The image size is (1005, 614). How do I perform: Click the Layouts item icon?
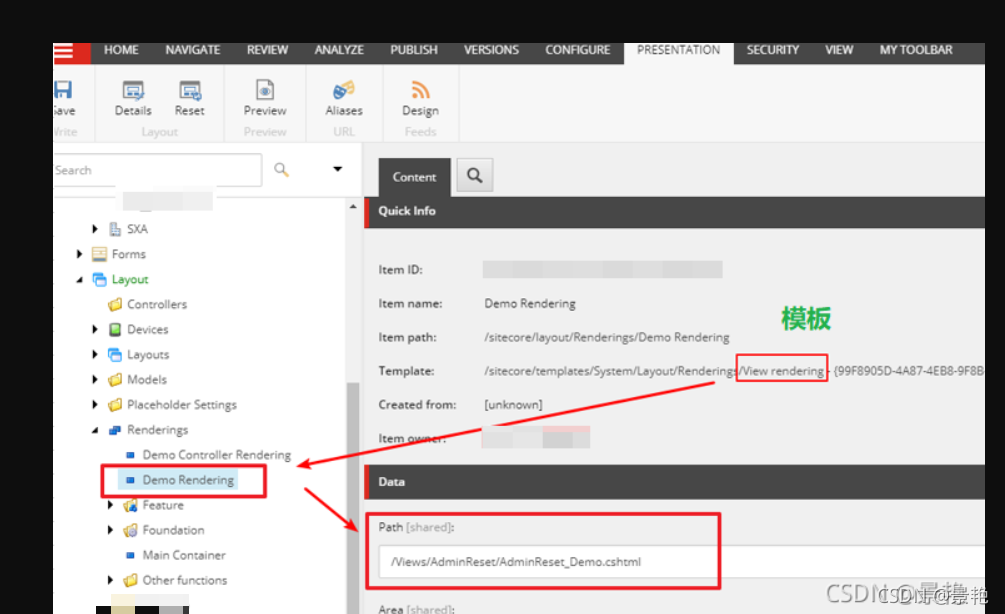point(115,354)
